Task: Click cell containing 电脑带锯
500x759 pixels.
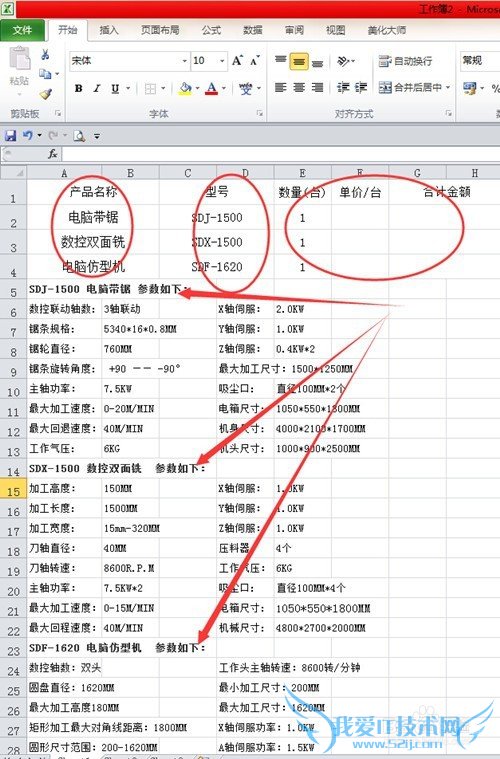Action: click(93, 217)
